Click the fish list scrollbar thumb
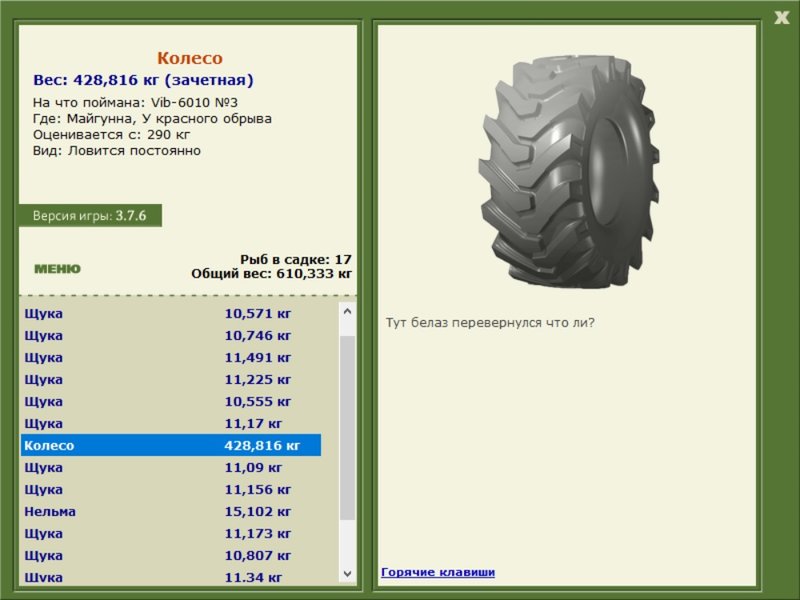Screen dimensions: 800x600 point(347,428)
